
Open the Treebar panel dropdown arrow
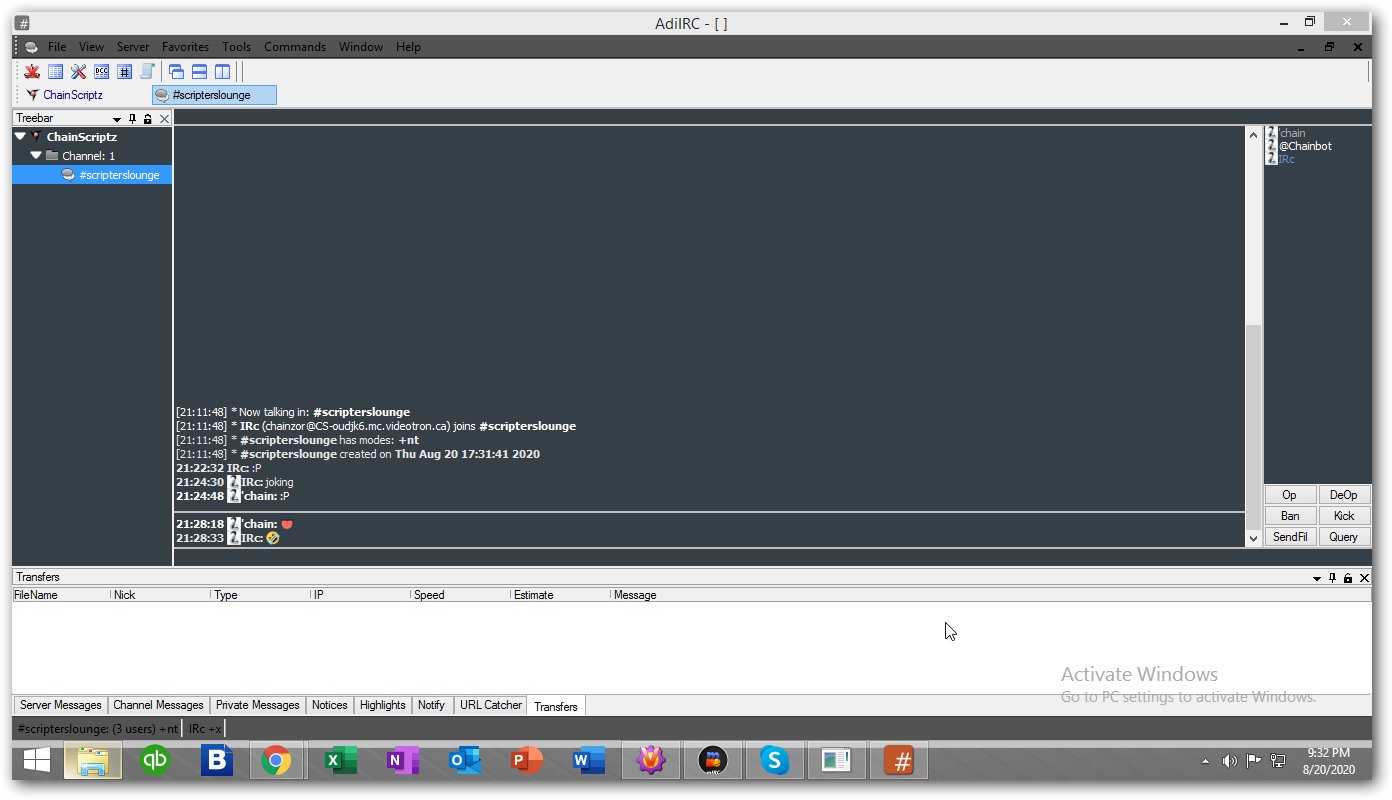coord(117,119)
